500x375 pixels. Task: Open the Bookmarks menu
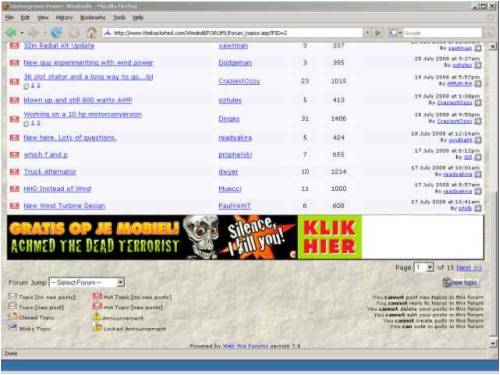pos(93,18)
